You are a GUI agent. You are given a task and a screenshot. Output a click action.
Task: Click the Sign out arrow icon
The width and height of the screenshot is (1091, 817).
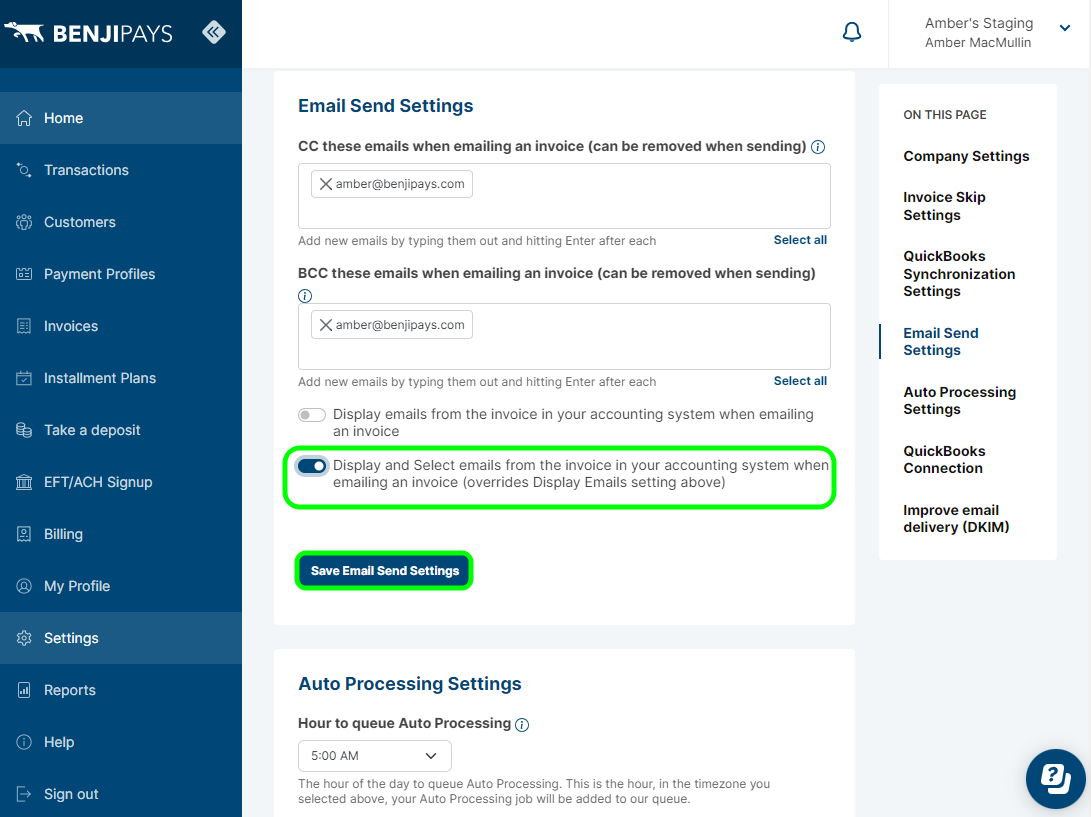pyautogui.click(x=24, y=794)
